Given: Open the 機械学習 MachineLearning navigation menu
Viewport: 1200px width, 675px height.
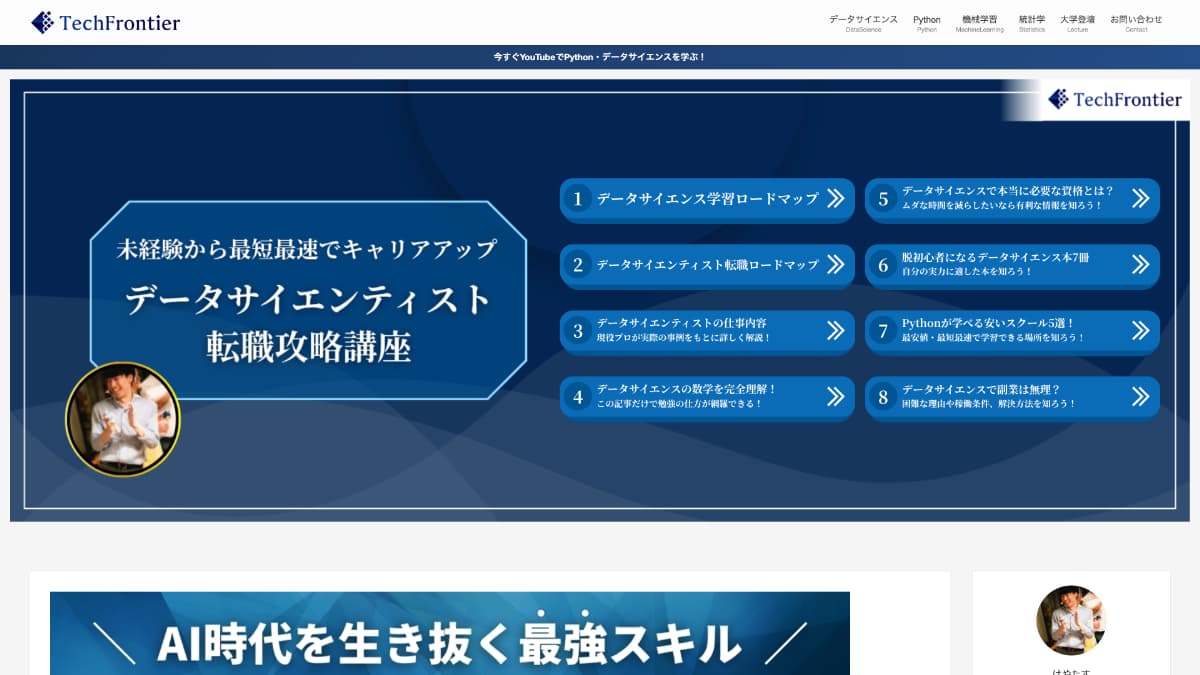Looking at the screenshot, I should click(979, 22).
